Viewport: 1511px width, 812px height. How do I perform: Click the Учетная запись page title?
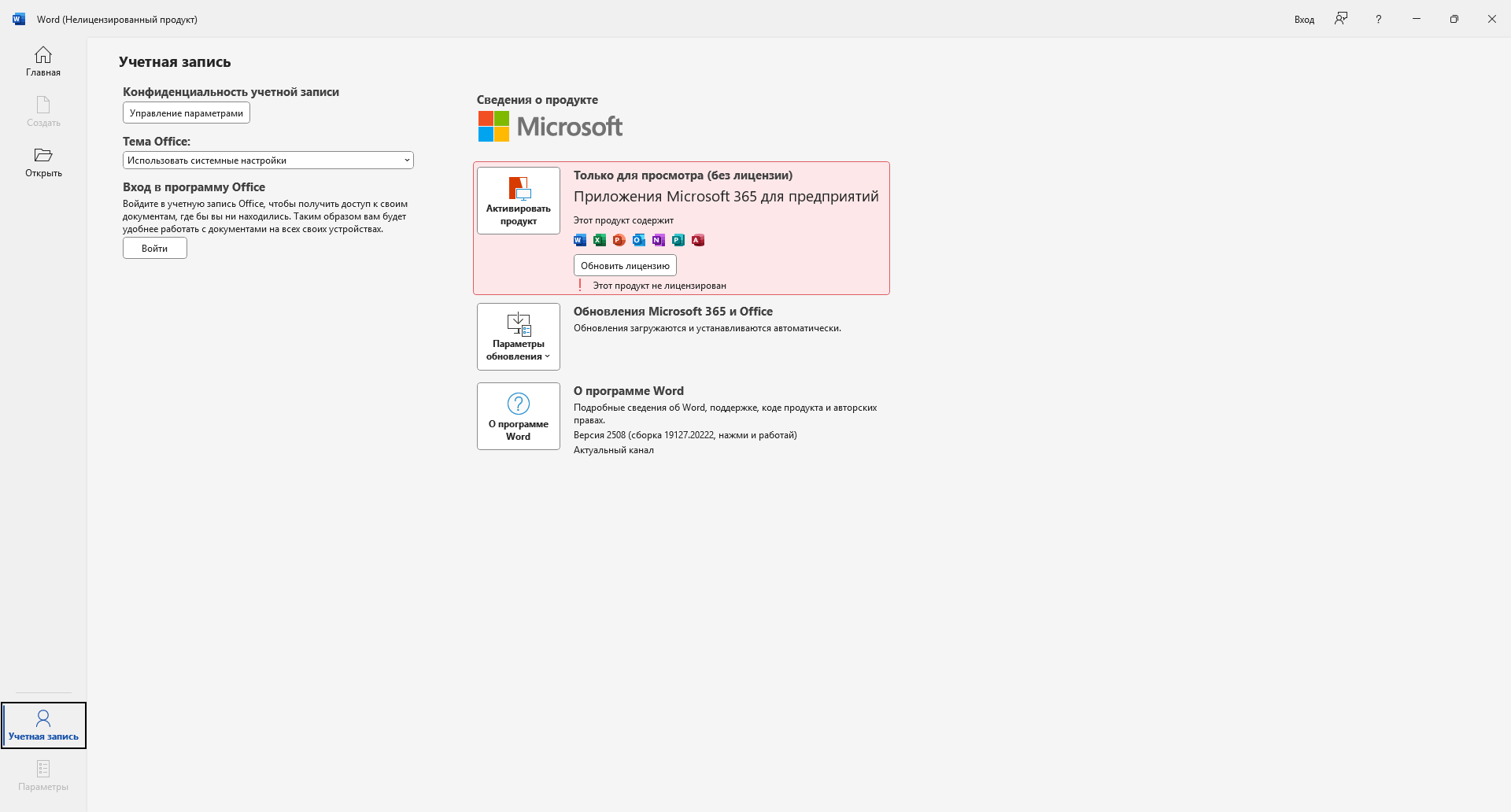[175, 62]
